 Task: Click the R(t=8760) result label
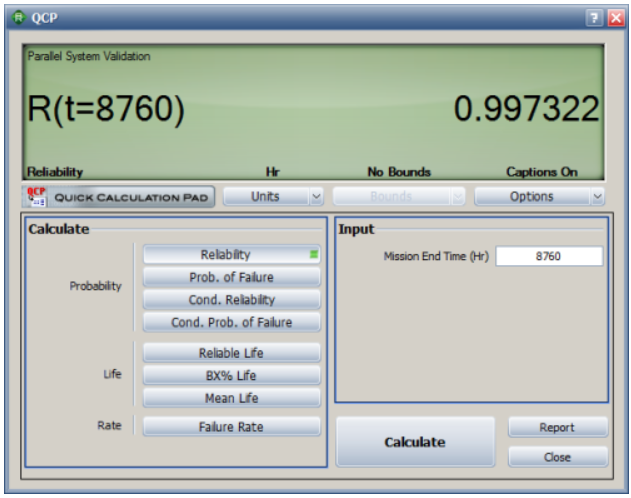click(106, 109)
